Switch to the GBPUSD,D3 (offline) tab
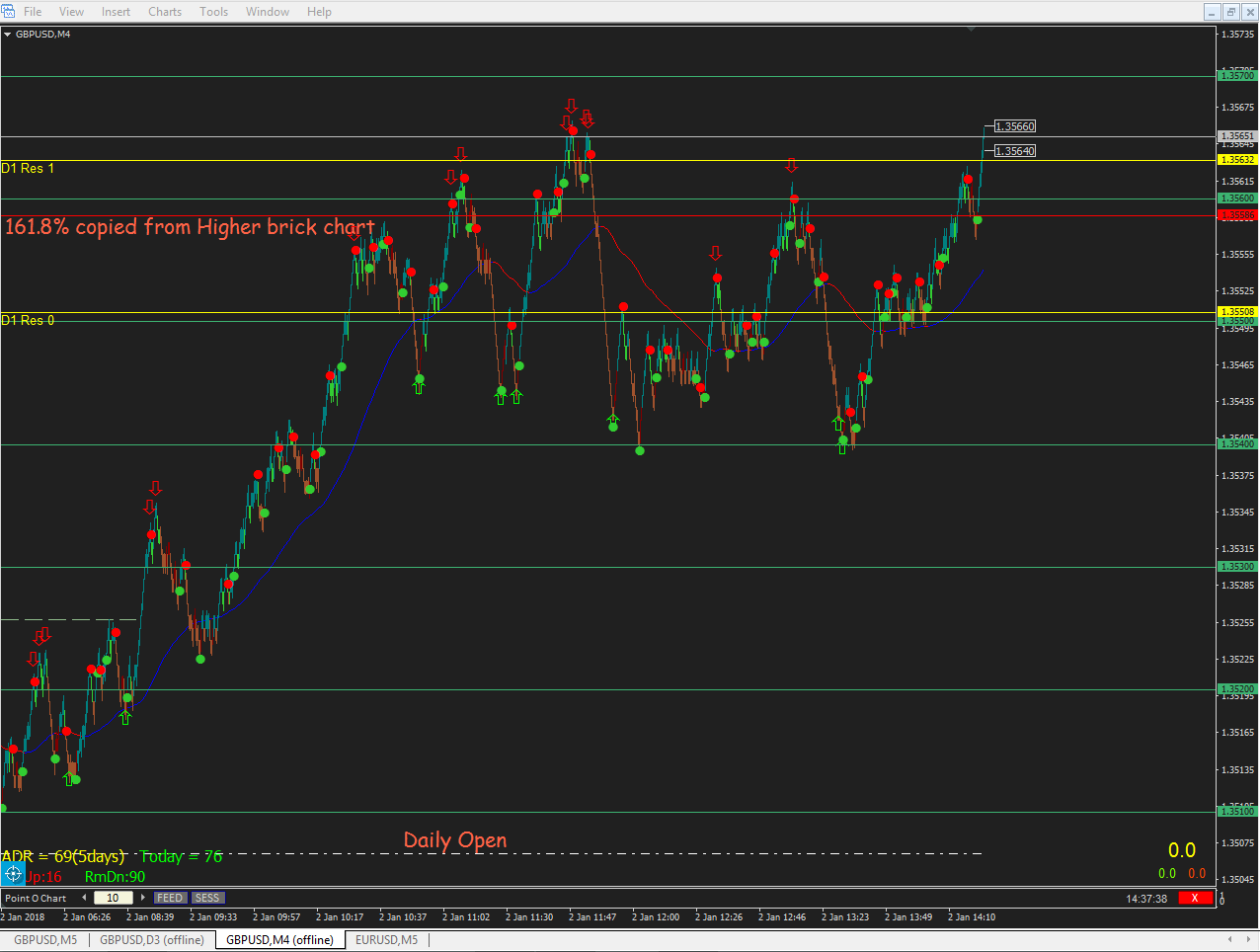1260x952 pixels. pyautogui.click(x=152, y=939)
